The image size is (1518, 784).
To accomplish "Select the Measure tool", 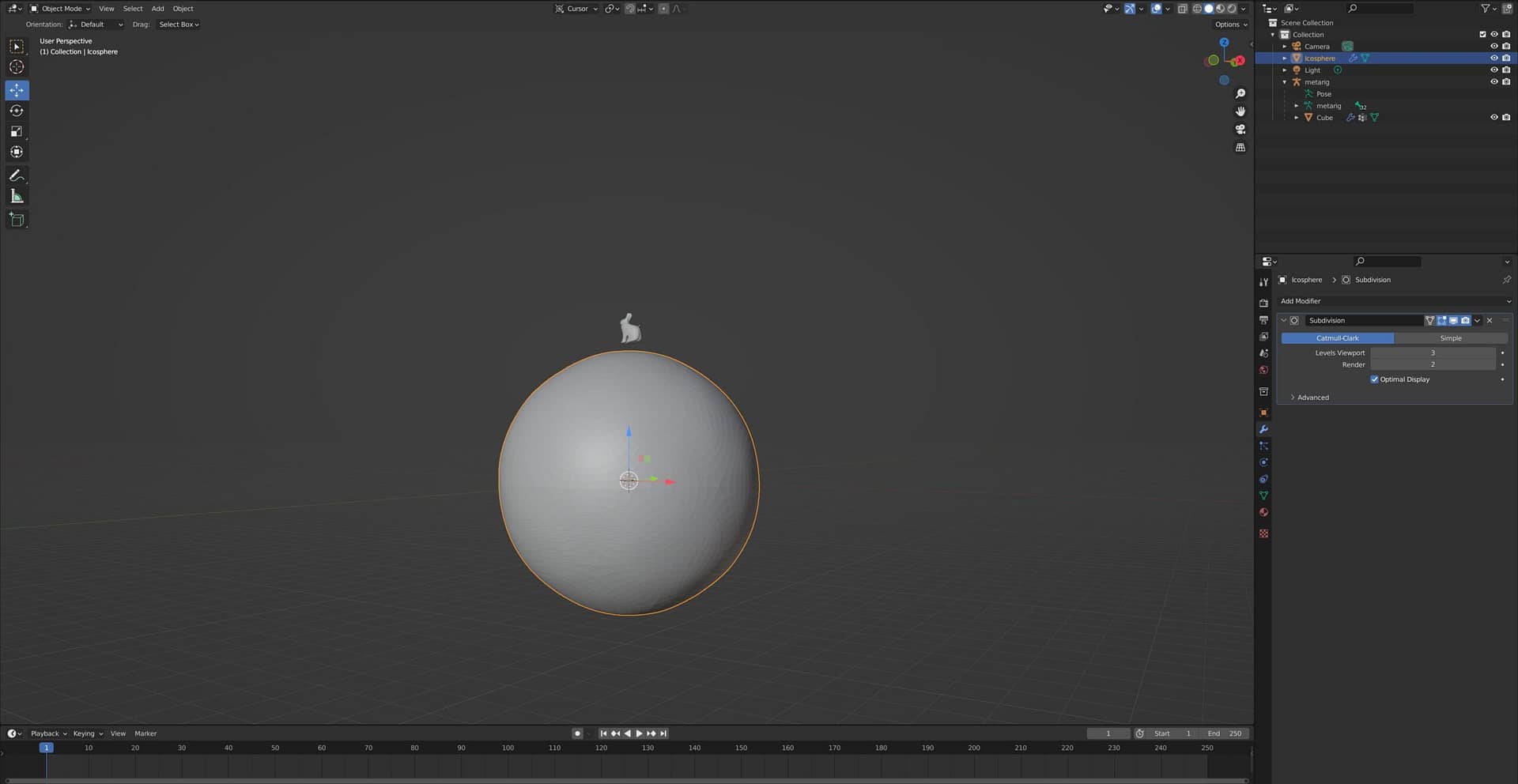I will point(17,196).
